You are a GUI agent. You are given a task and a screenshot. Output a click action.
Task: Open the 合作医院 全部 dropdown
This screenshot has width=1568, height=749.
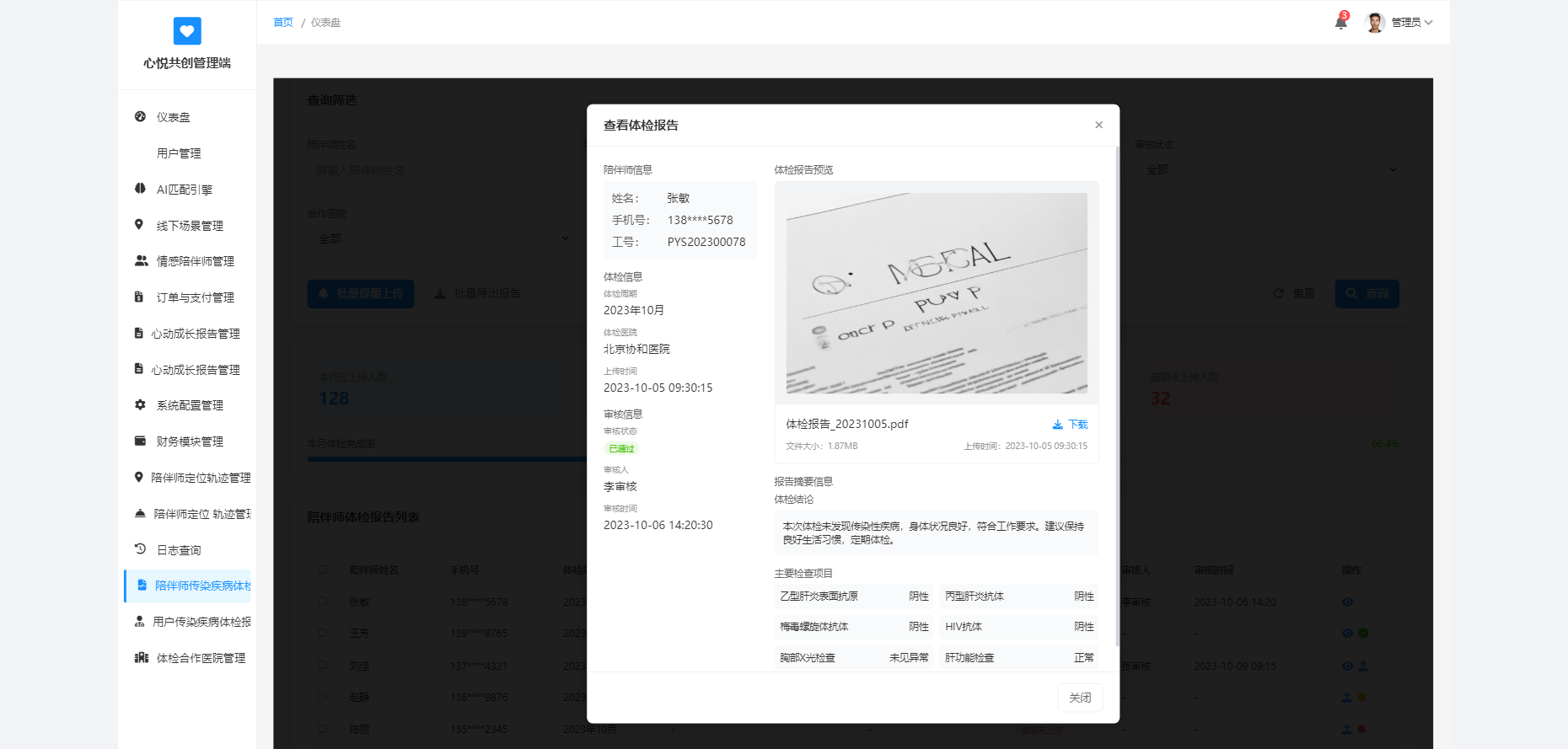pyautogui.click(x=443, y=238)
